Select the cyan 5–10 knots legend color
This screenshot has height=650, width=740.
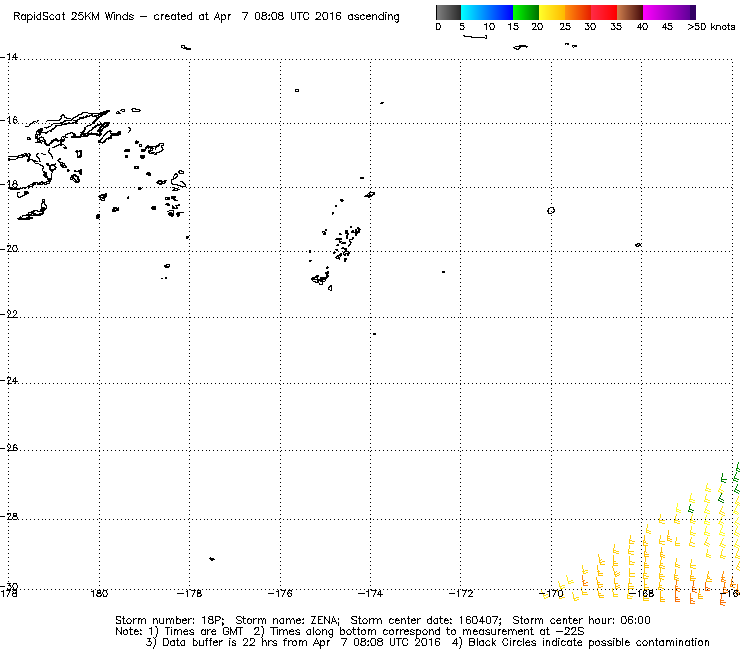point(474,12)
